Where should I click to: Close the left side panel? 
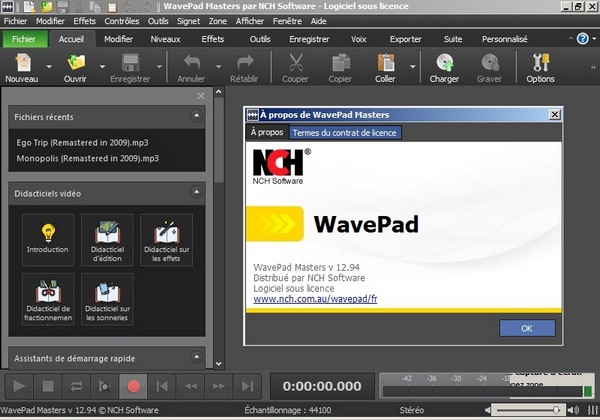(201, 96)
